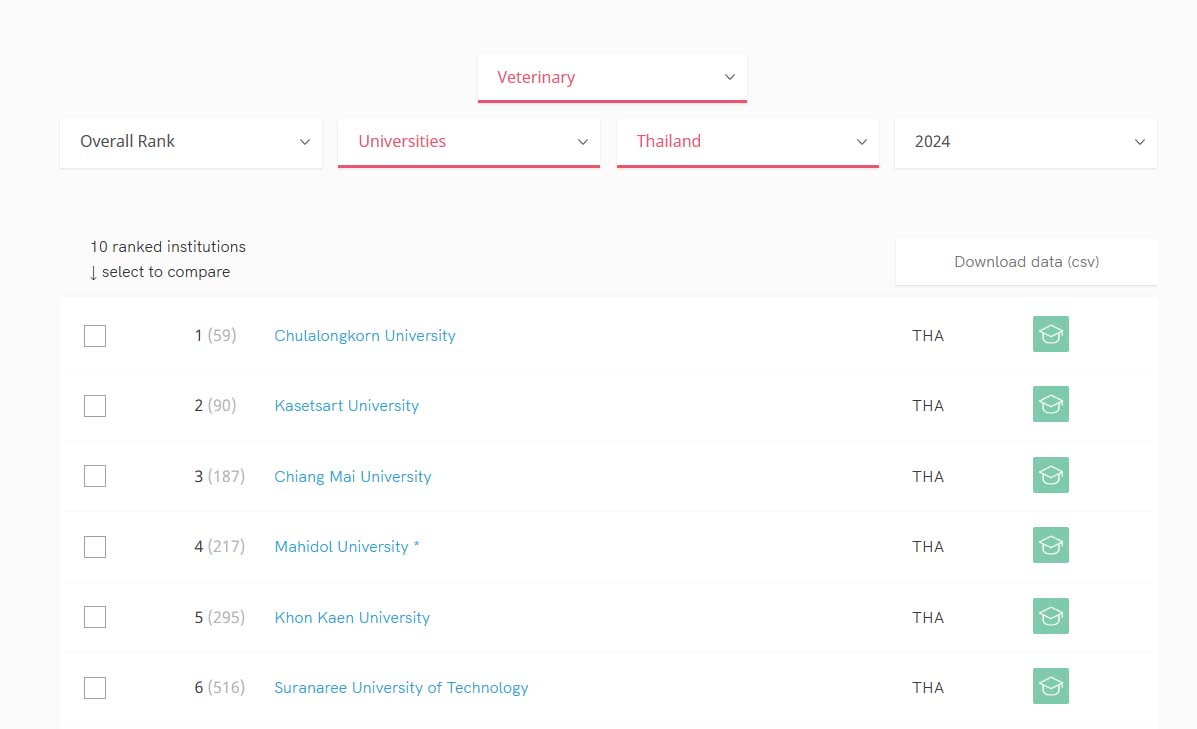Change the Thailand country dropdown
This screenshot has width=1197, height=729.
[x=747, y=142]
